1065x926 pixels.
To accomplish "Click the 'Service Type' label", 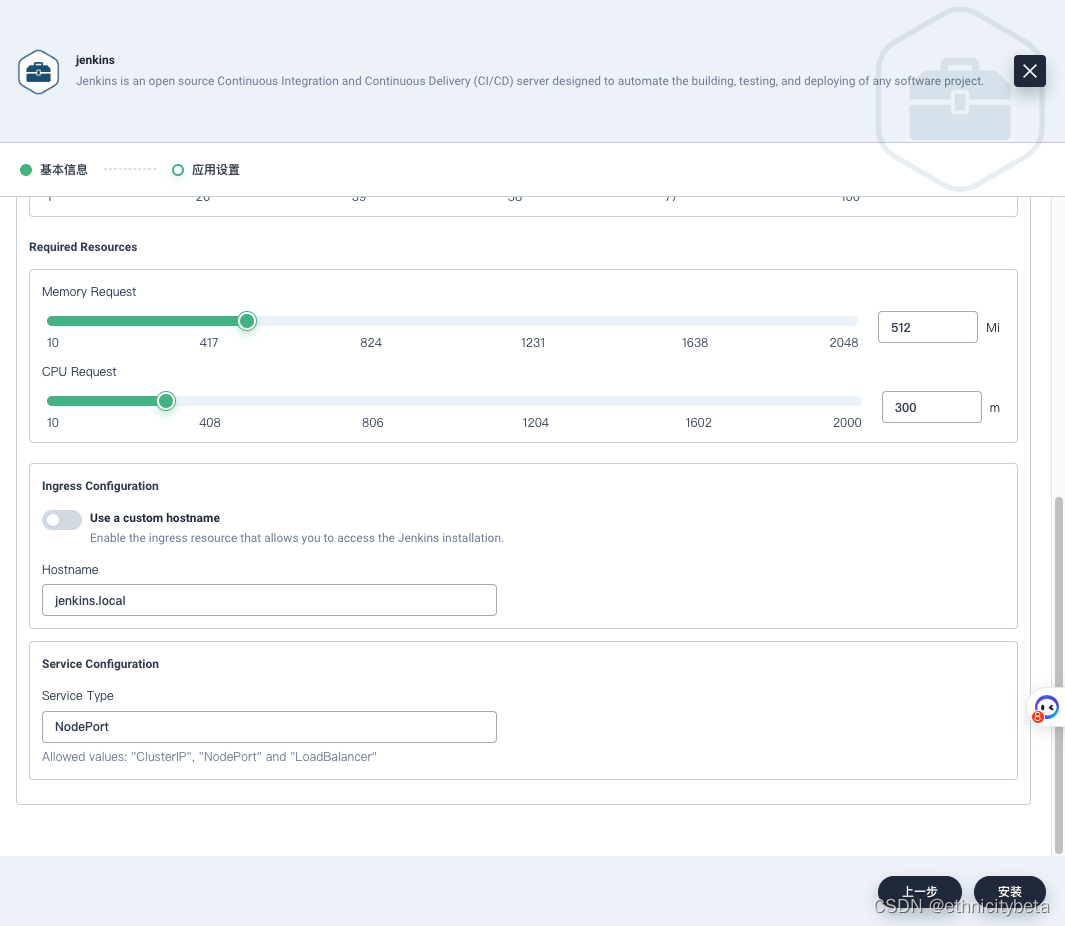I will [77, 696].
